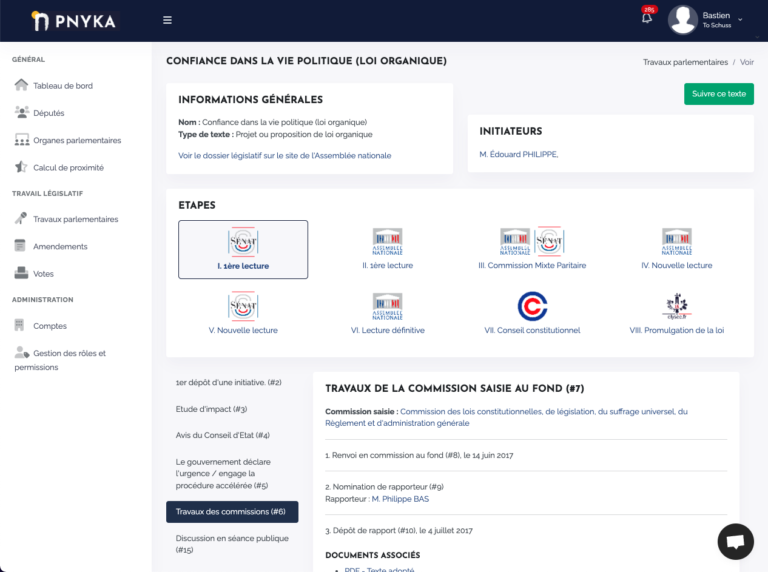Open Tableau de bord menu item
The image size is (768, 572).
[x=63, y=86]
